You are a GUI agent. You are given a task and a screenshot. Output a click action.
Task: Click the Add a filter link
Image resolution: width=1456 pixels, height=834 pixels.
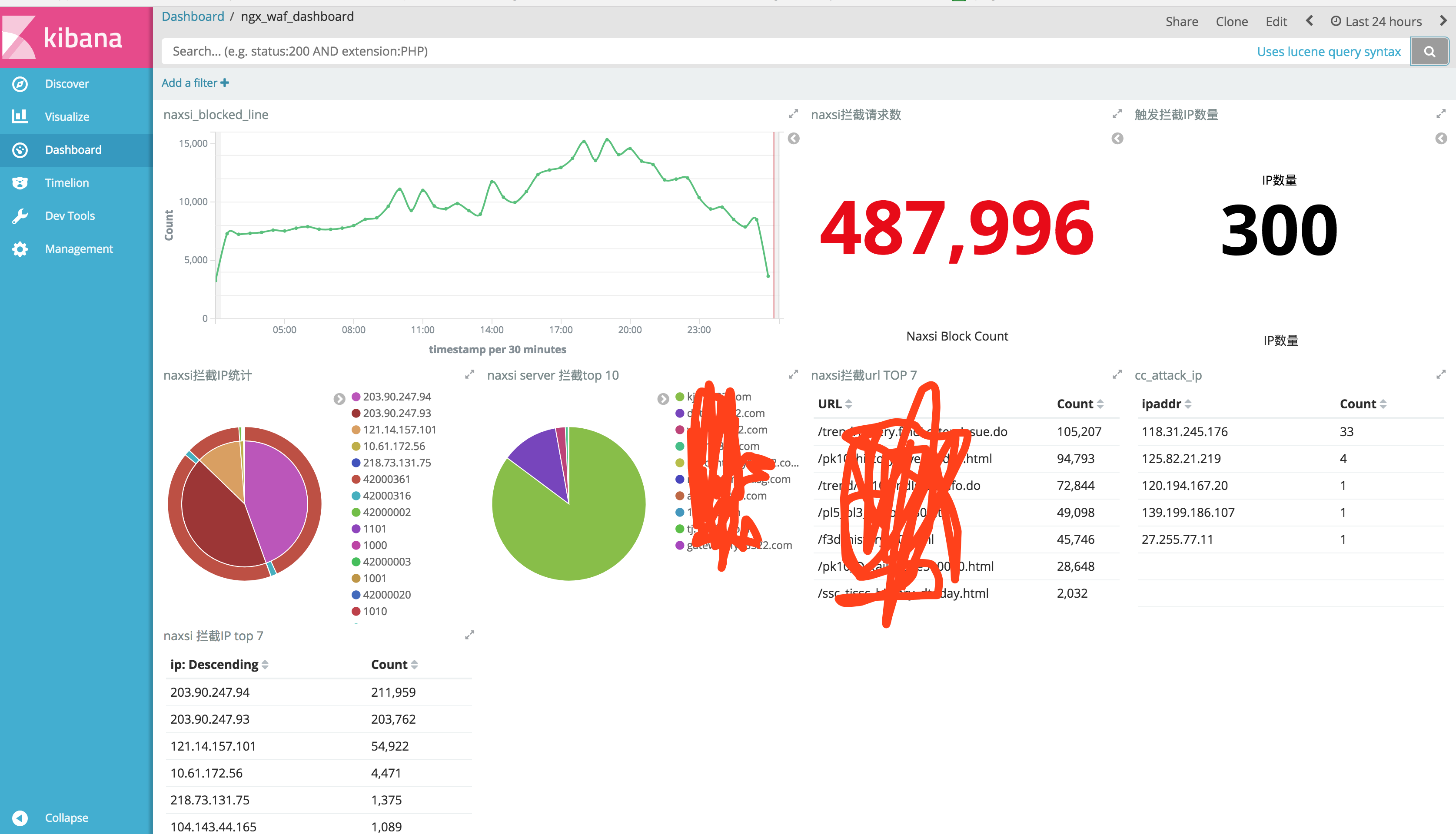tap(196, 83)
